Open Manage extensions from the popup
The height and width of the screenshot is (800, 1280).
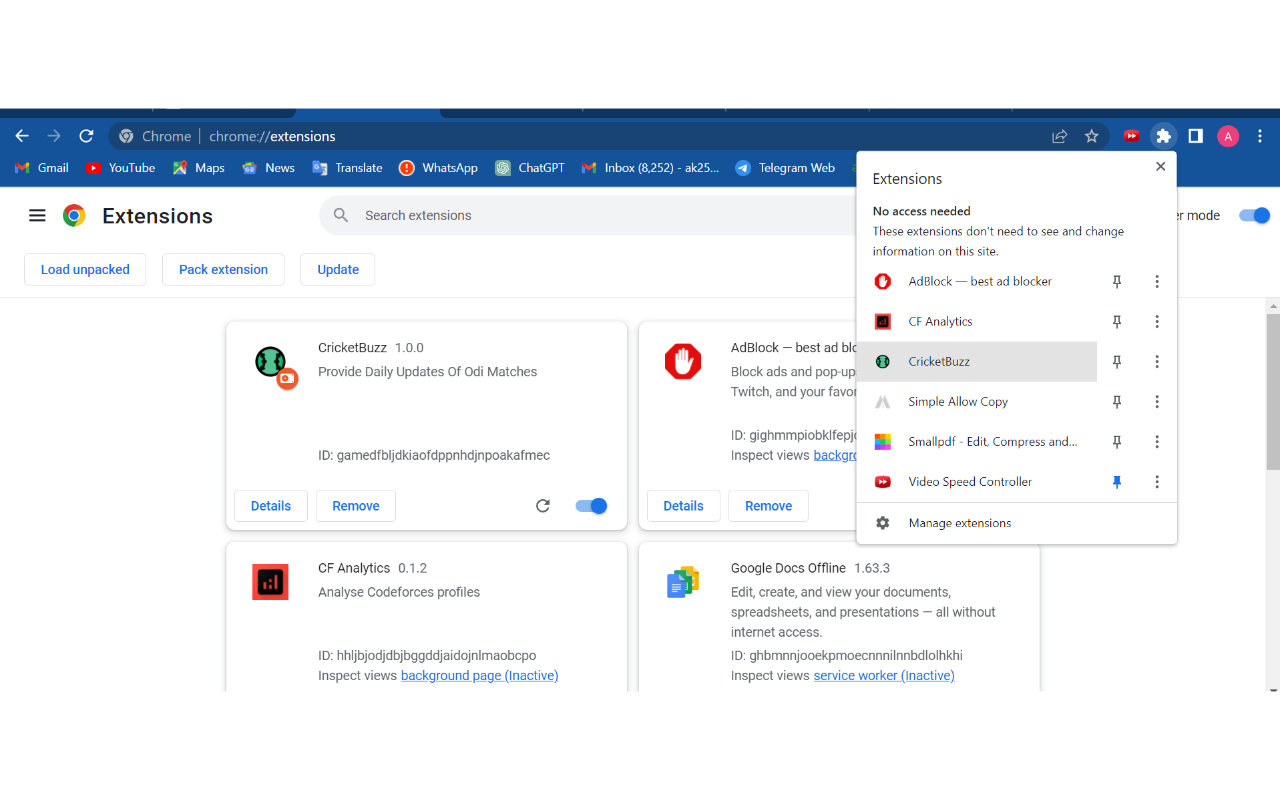tap(959, 523)
